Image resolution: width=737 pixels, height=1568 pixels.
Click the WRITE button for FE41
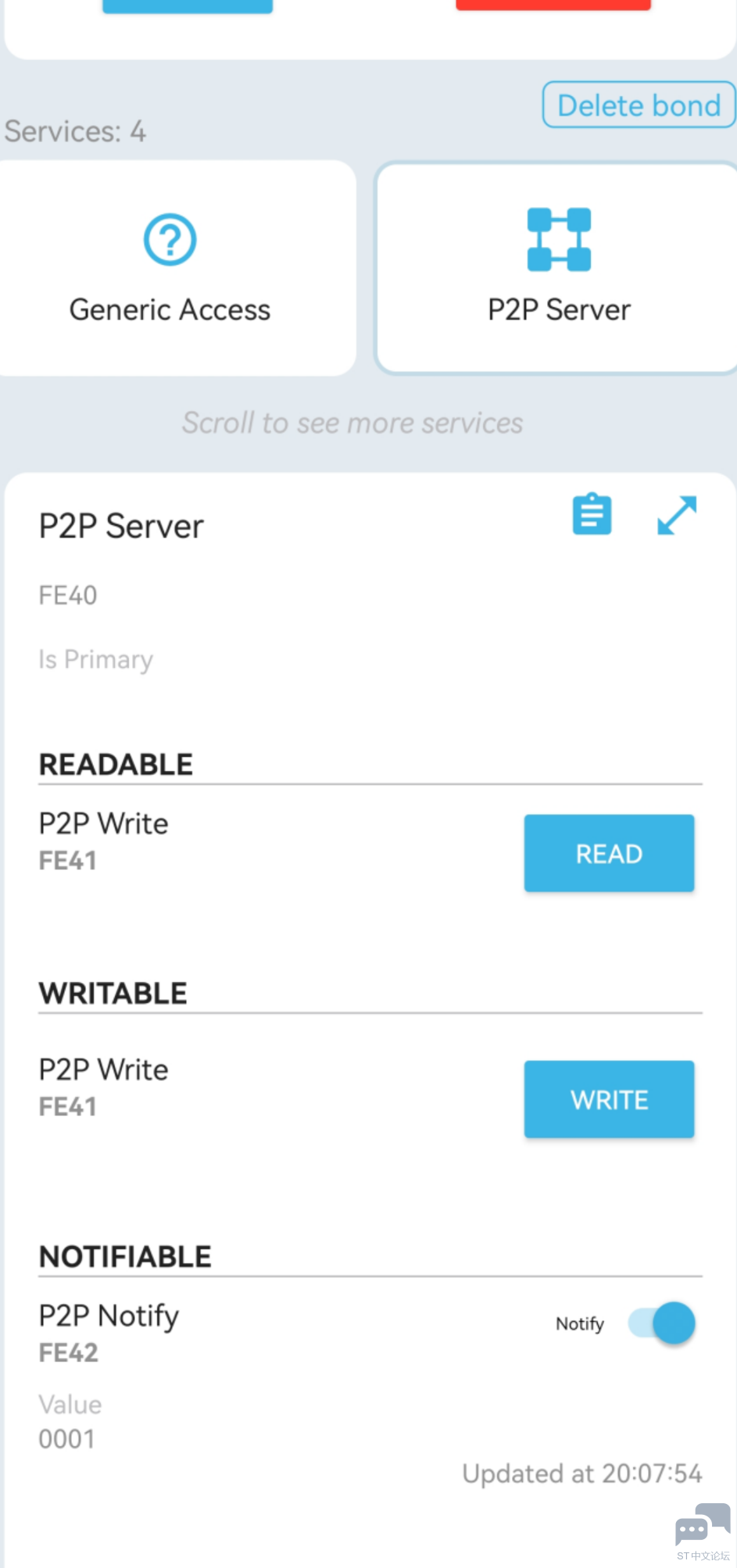609,1099
